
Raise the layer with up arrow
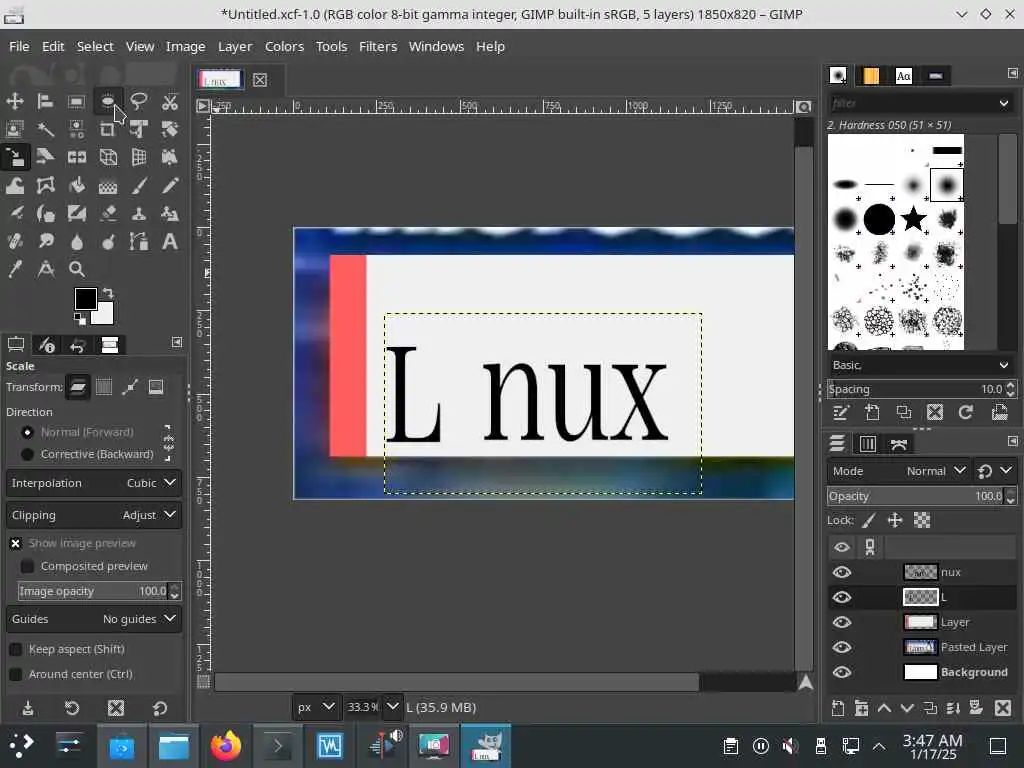[884, 708]
